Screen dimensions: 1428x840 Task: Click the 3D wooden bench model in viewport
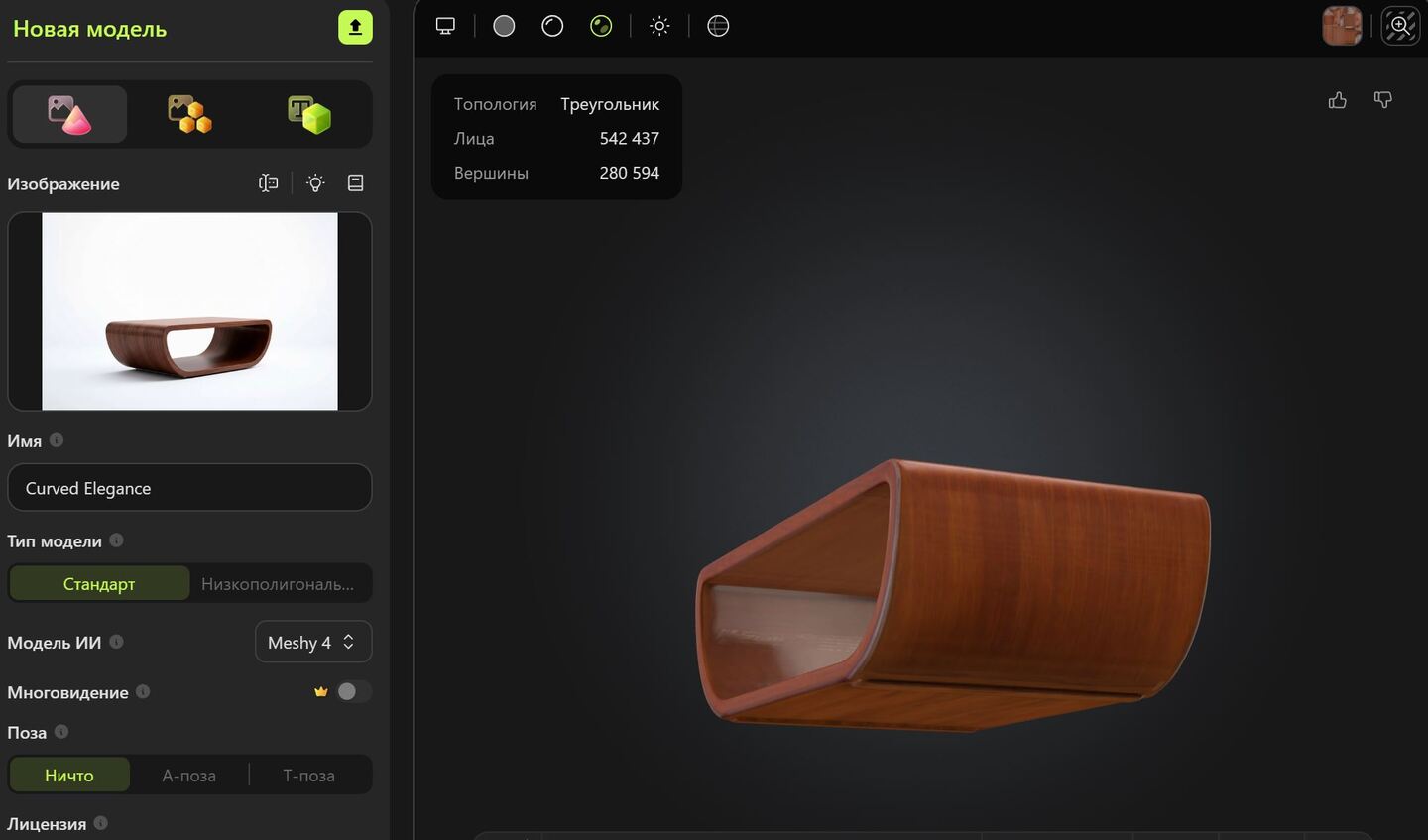954,595
